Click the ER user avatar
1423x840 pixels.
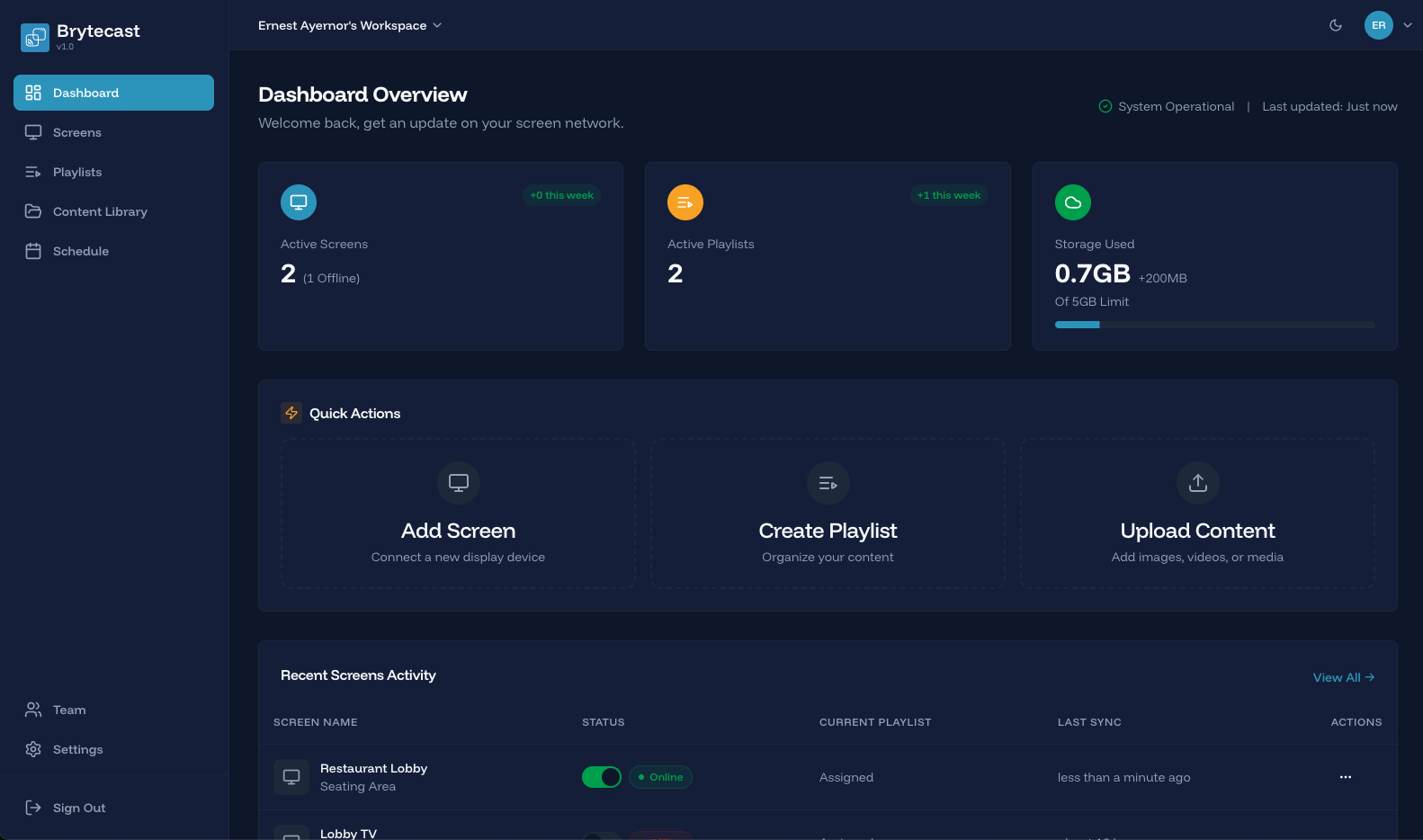pos(1379,25)
